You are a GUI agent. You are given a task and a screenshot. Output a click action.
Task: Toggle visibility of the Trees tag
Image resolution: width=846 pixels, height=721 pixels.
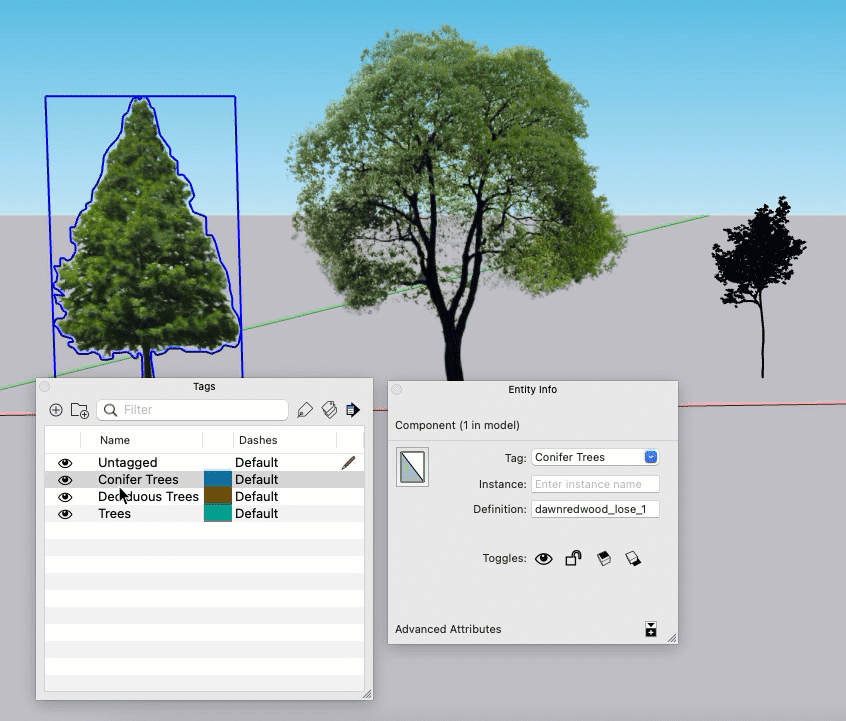point(65,513)
